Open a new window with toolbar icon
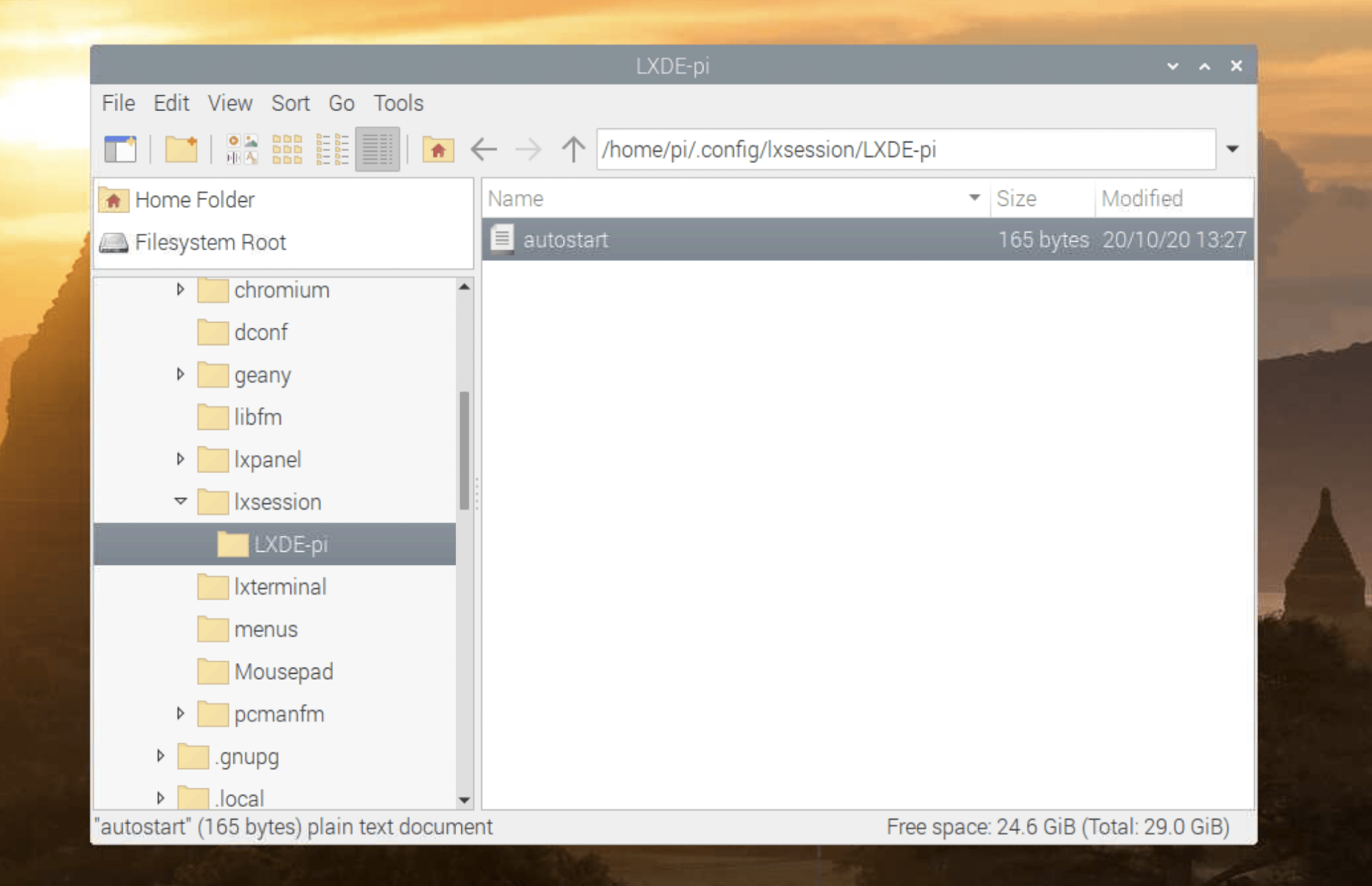Screen dimensions: 1372x886 pyautogui.click(x=120, y=149)
